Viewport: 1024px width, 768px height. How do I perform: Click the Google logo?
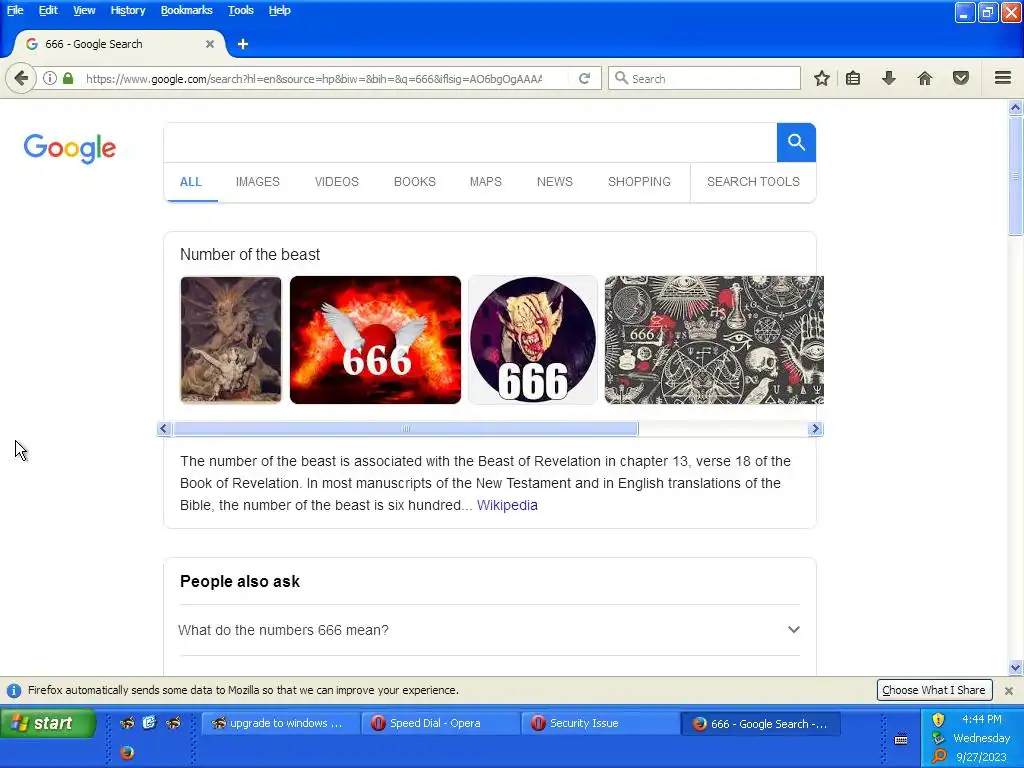[x=70, y=148]
